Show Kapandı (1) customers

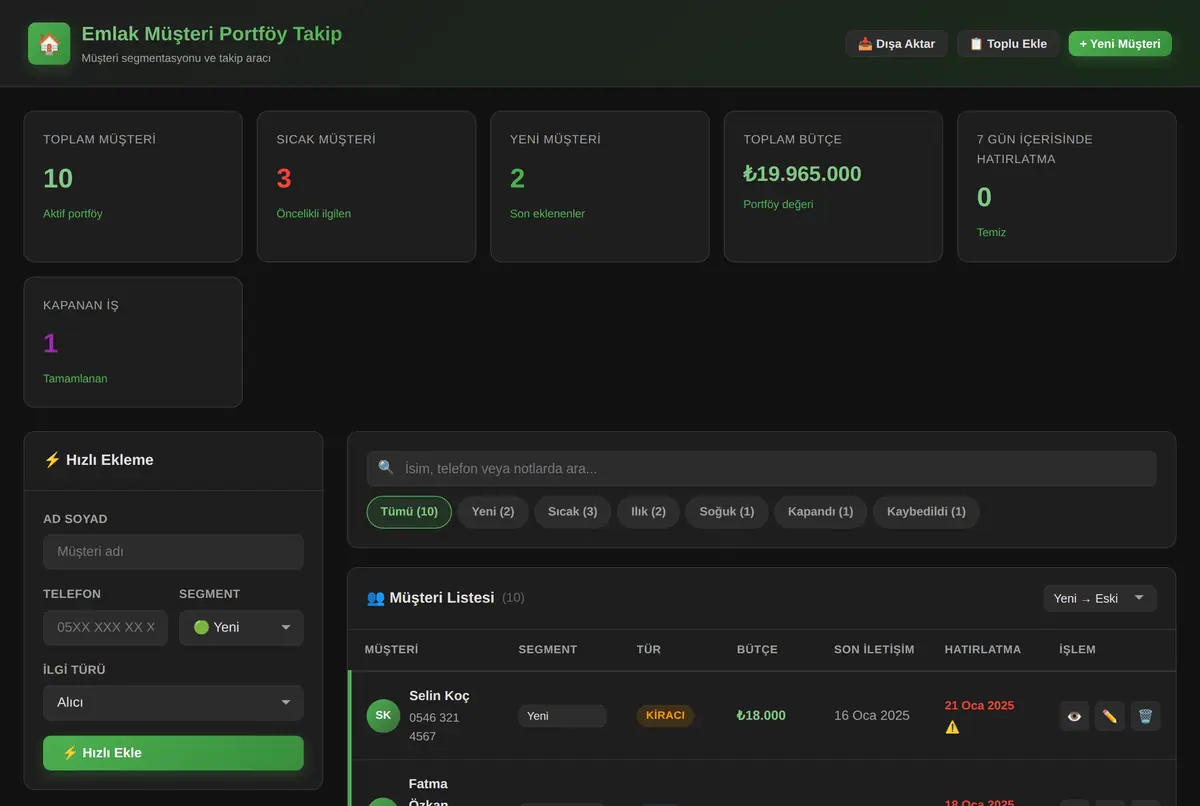[821, 512]
